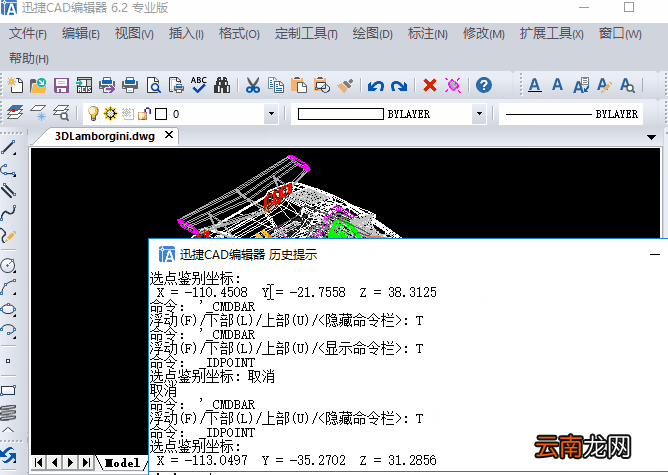Screen dimensions: 668x475
Task: Switch to the Model layout tab
Action: click(122, 462)
